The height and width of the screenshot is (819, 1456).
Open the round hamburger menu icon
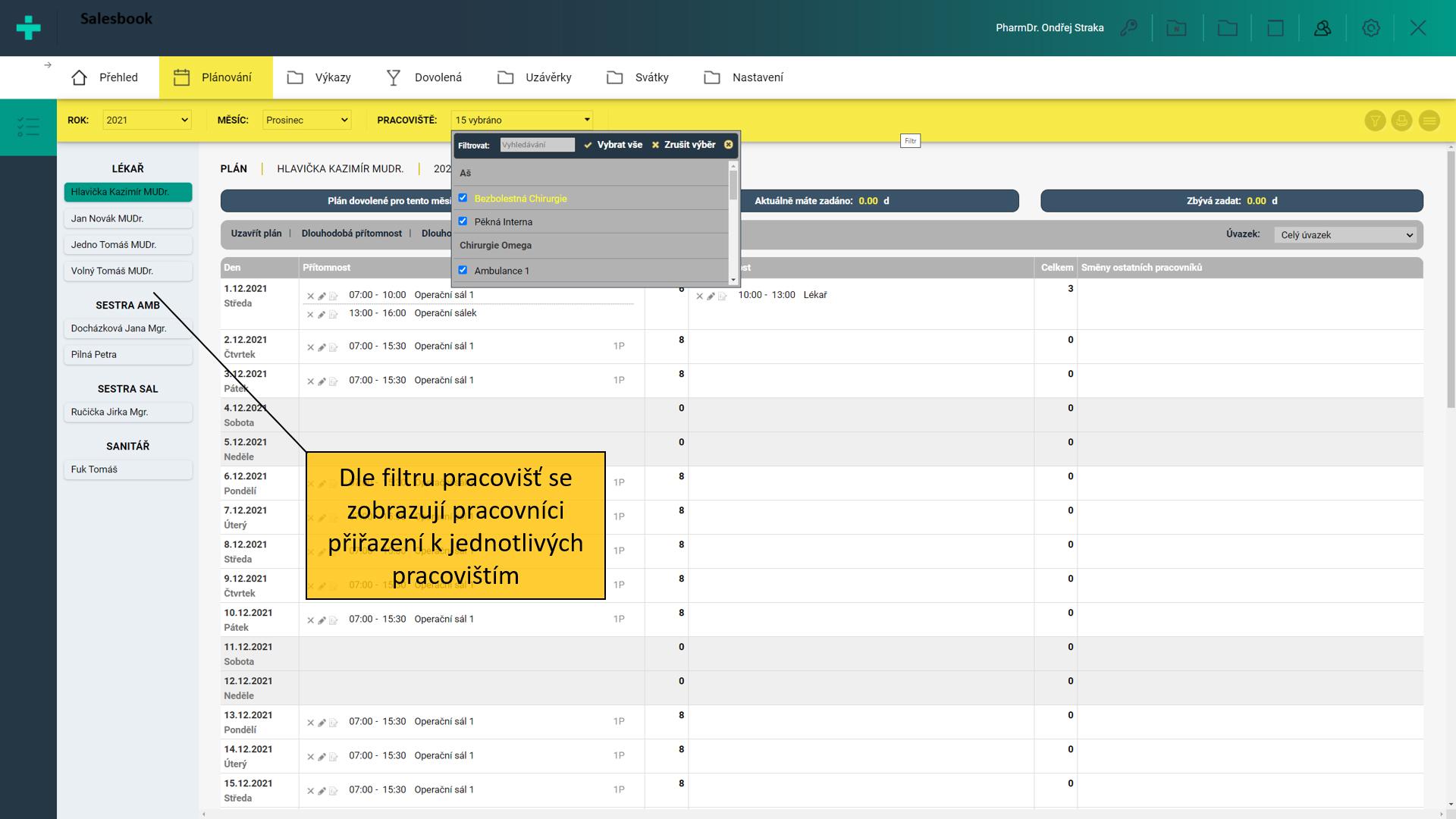1429,121
